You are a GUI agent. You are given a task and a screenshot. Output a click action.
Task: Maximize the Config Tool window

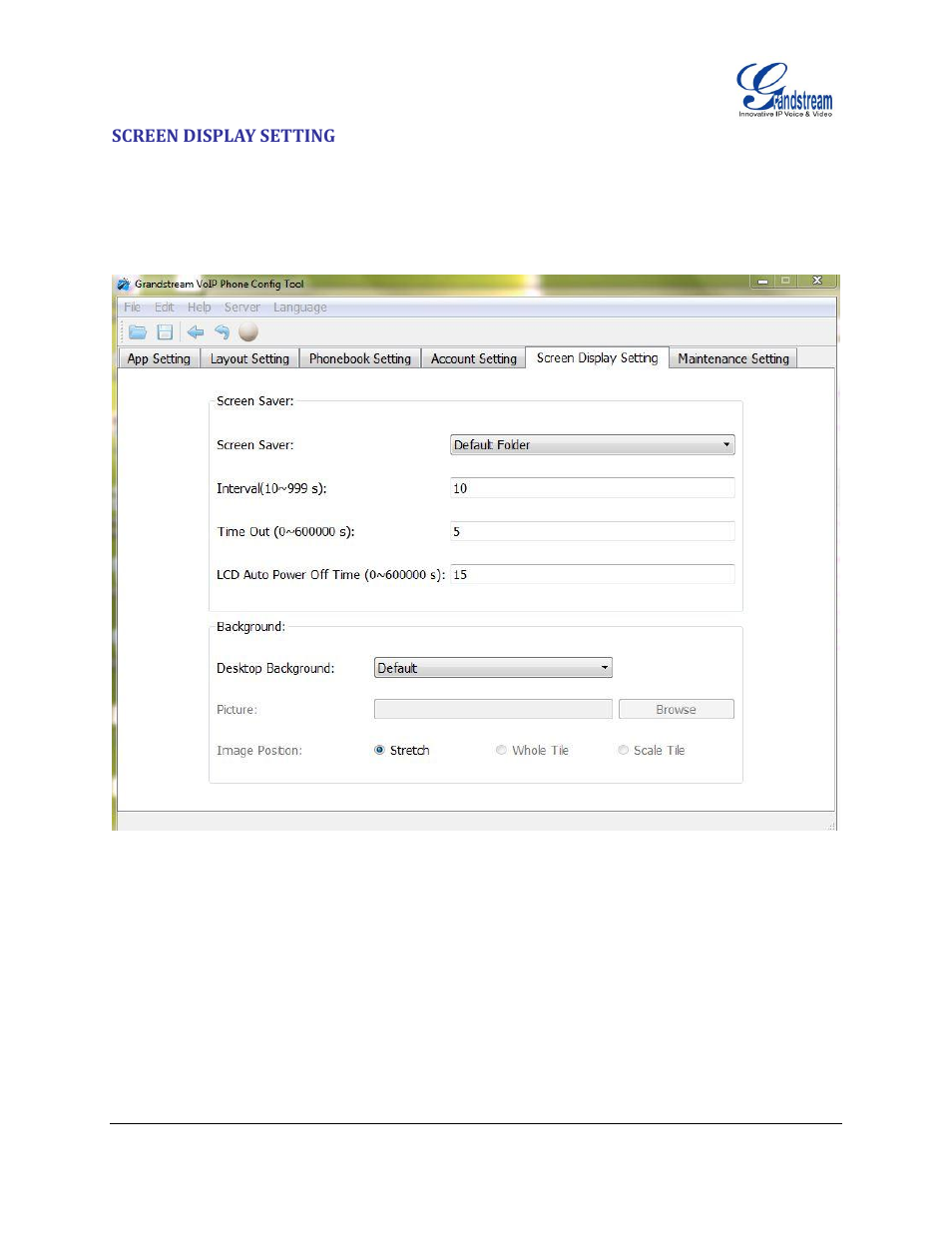(x=785, y=282)
